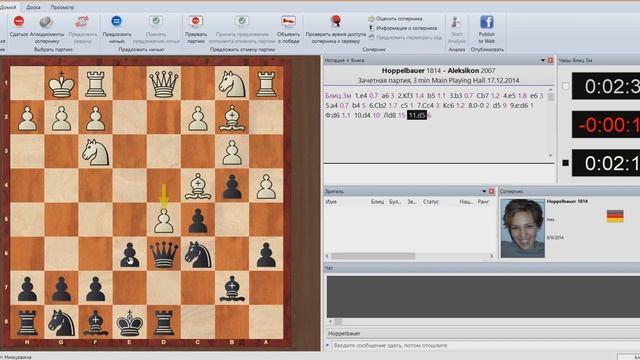Viewport: 640px width, 360px height.
Task: Sort spectators by the Нац. column
Action: click(x=466, y=202)
